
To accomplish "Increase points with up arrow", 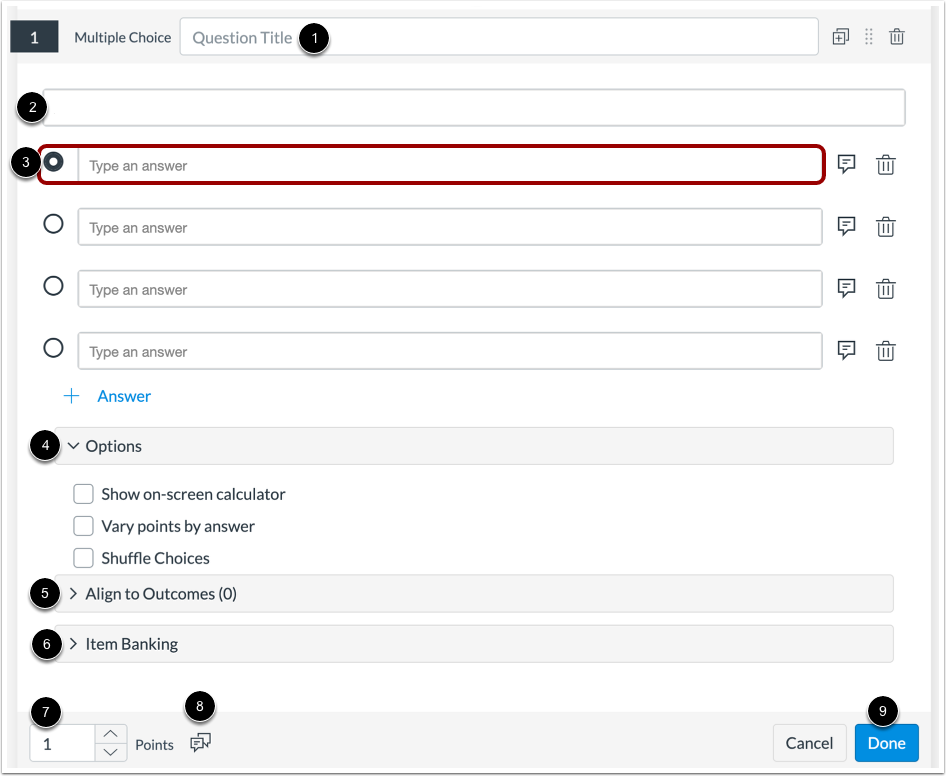I will [110, 734].
